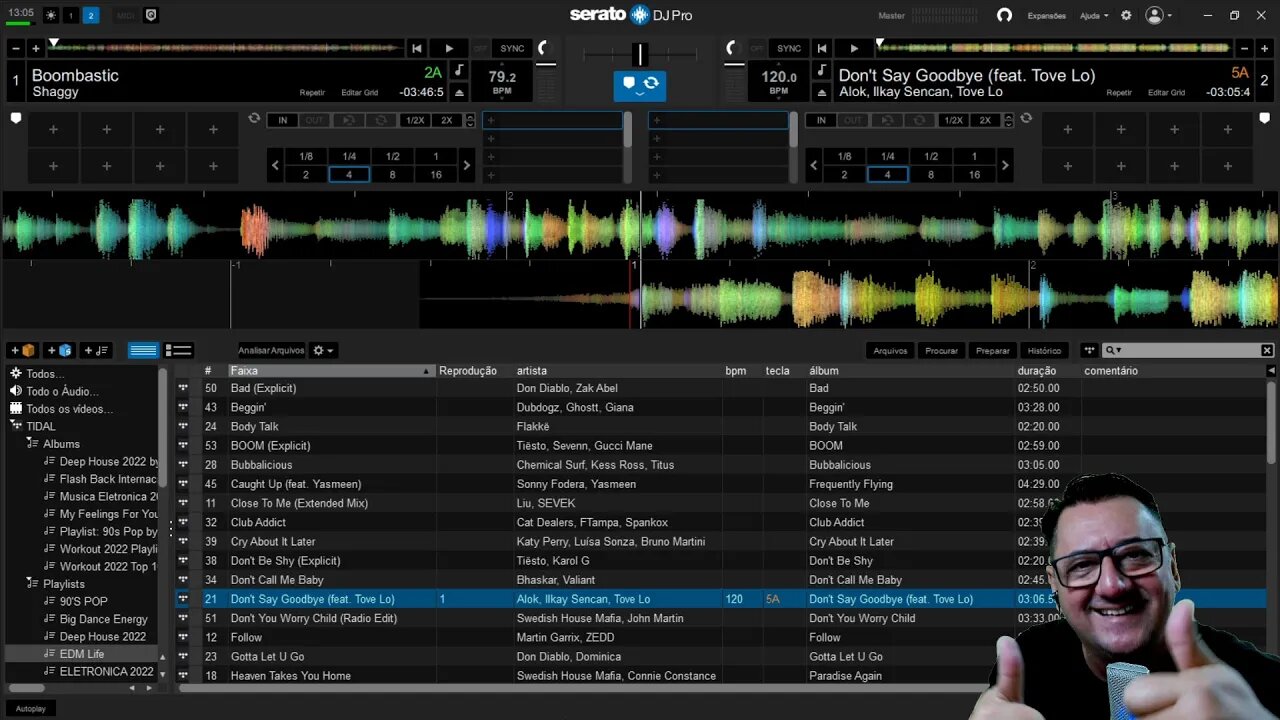This screenshot has height=720, width=1280.
Task: Open user account dropdown
Action: [1159, 15]
